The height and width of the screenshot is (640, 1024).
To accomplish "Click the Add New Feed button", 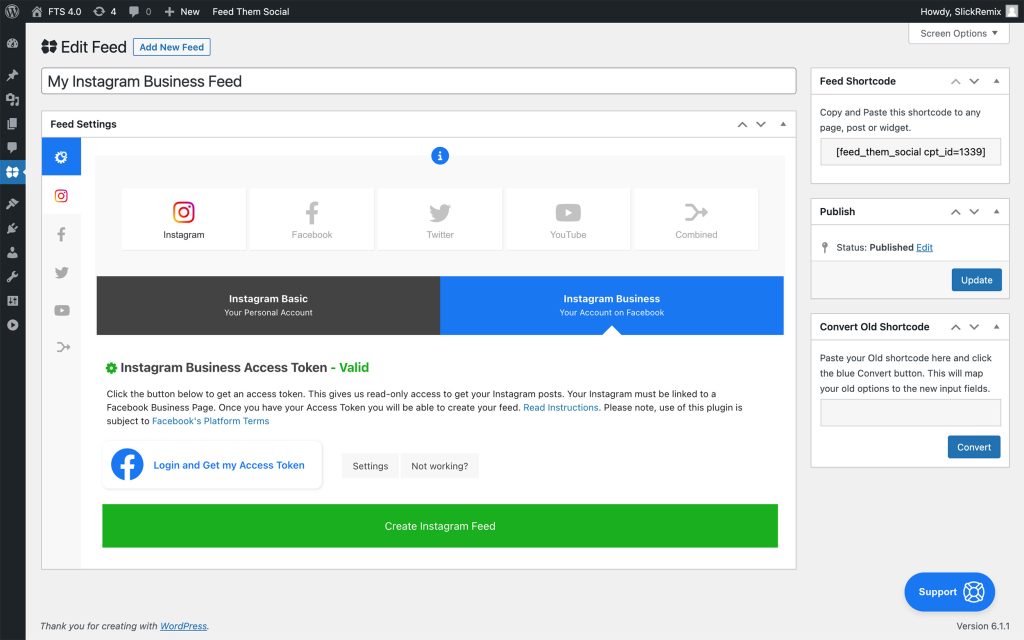I will click(x=172, y=47).
